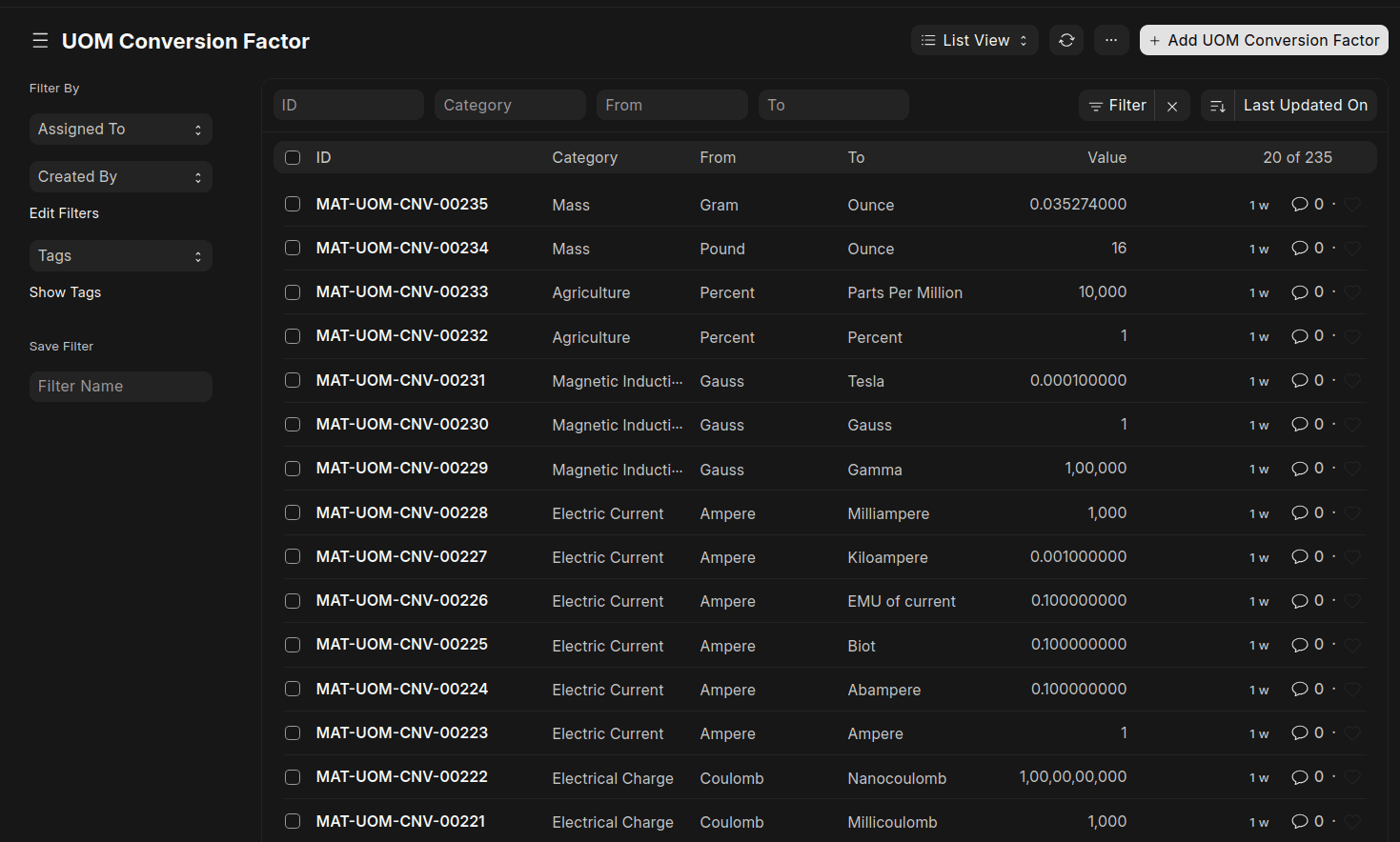Click the refresh list icon
The height and width of the screenshot is (842, 1400).
[1066, 40]
